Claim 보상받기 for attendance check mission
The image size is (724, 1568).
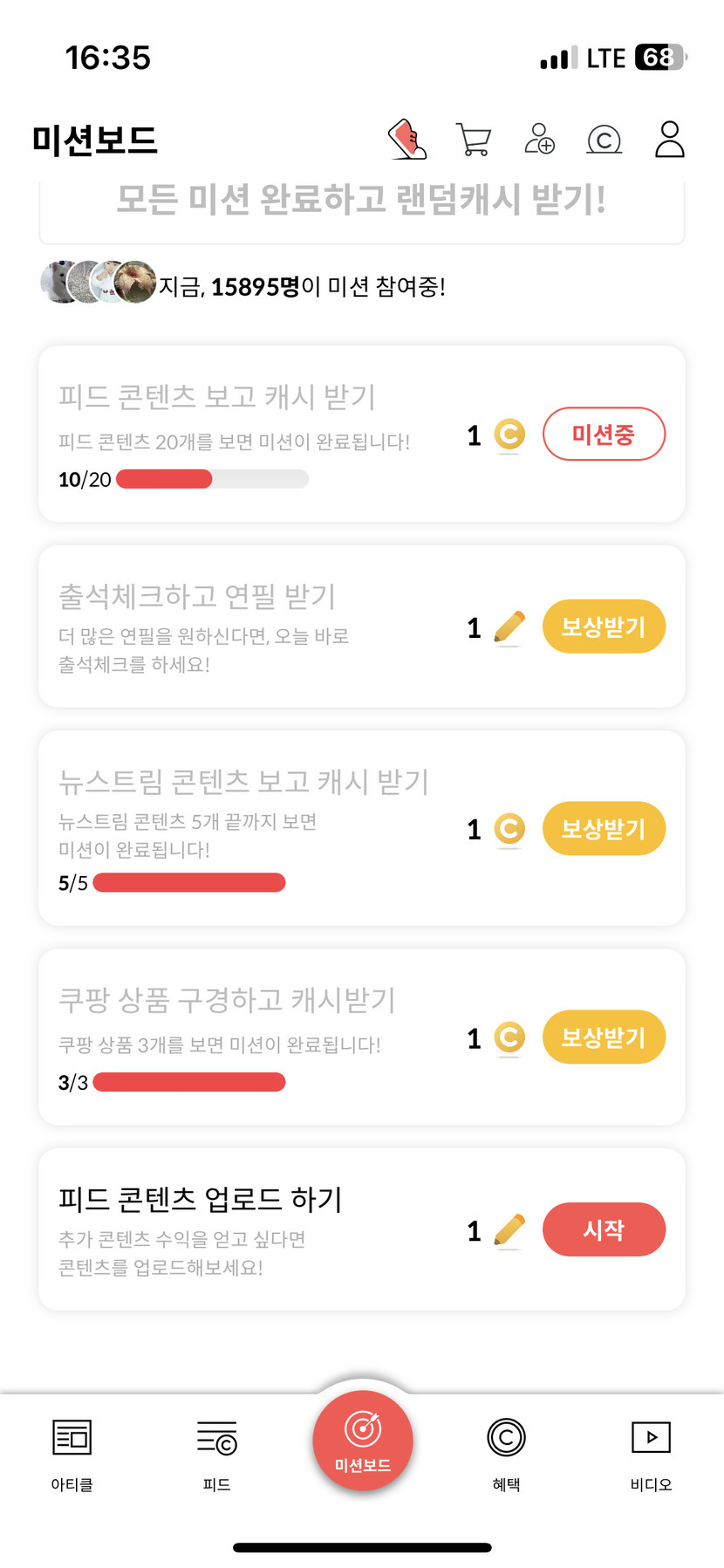[604, 627]
